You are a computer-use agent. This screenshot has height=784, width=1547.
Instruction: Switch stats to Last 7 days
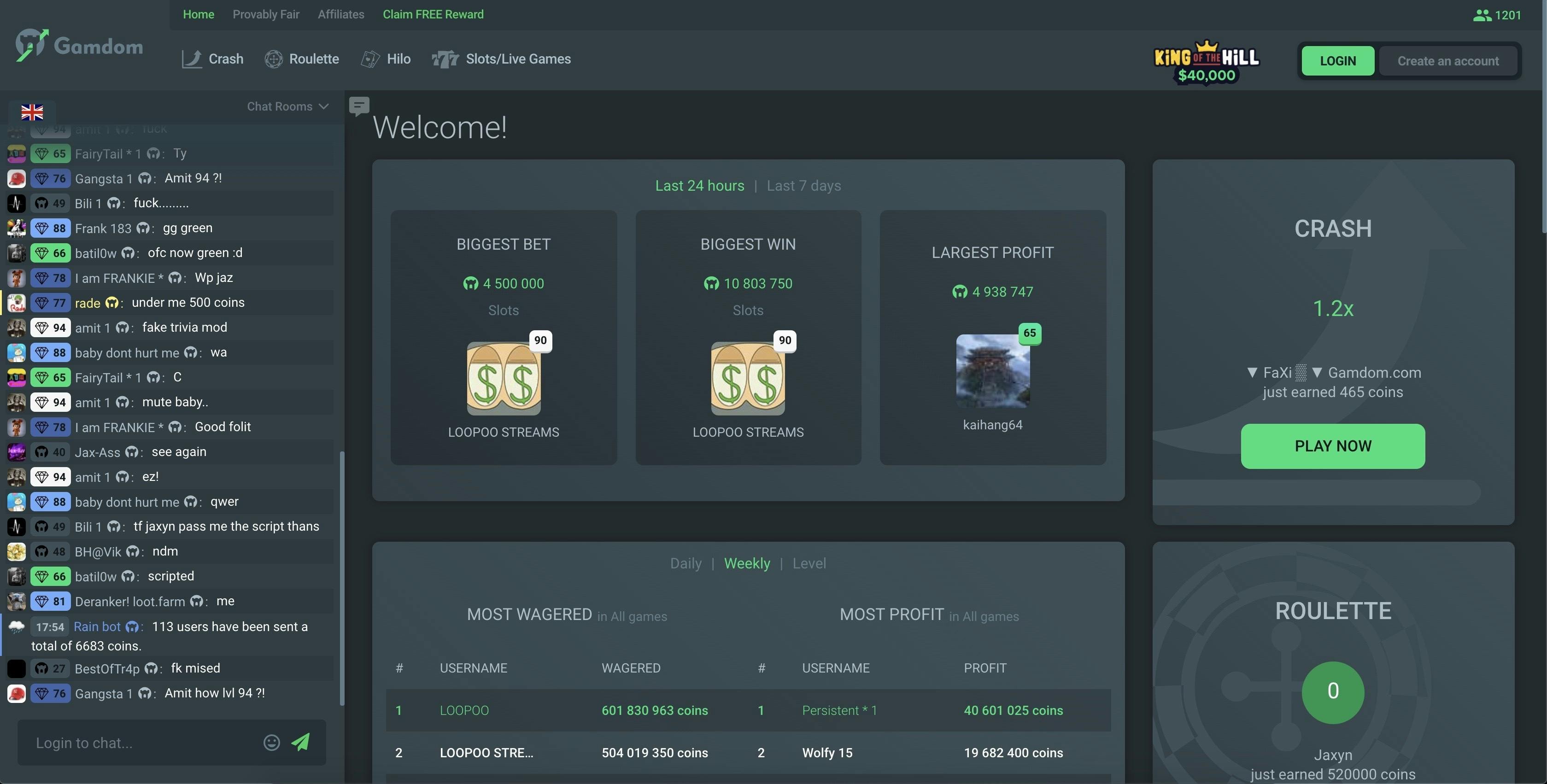click(803, 186)
